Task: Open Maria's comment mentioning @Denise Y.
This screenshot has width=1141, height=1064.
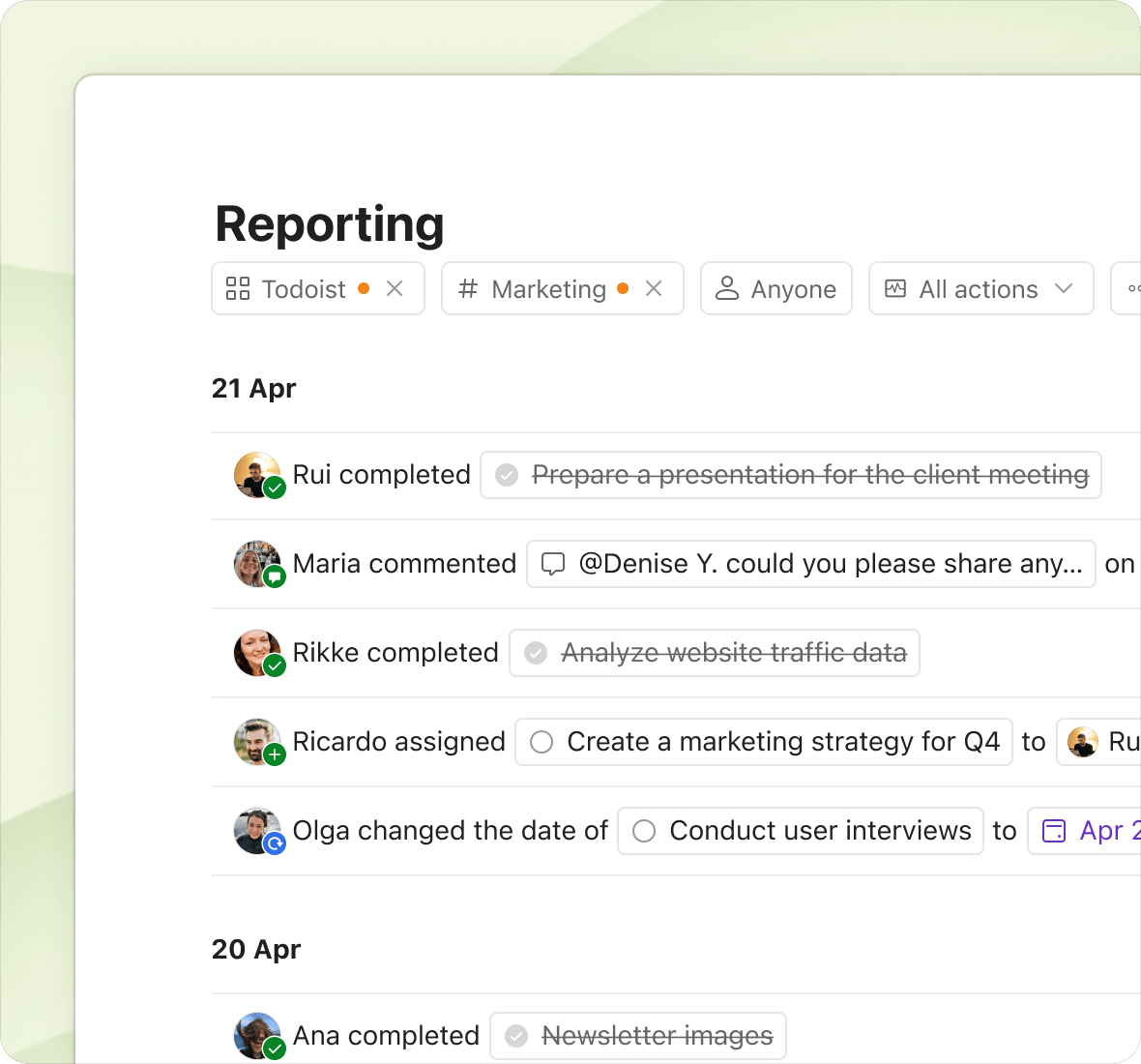Action: pos(811,564)
